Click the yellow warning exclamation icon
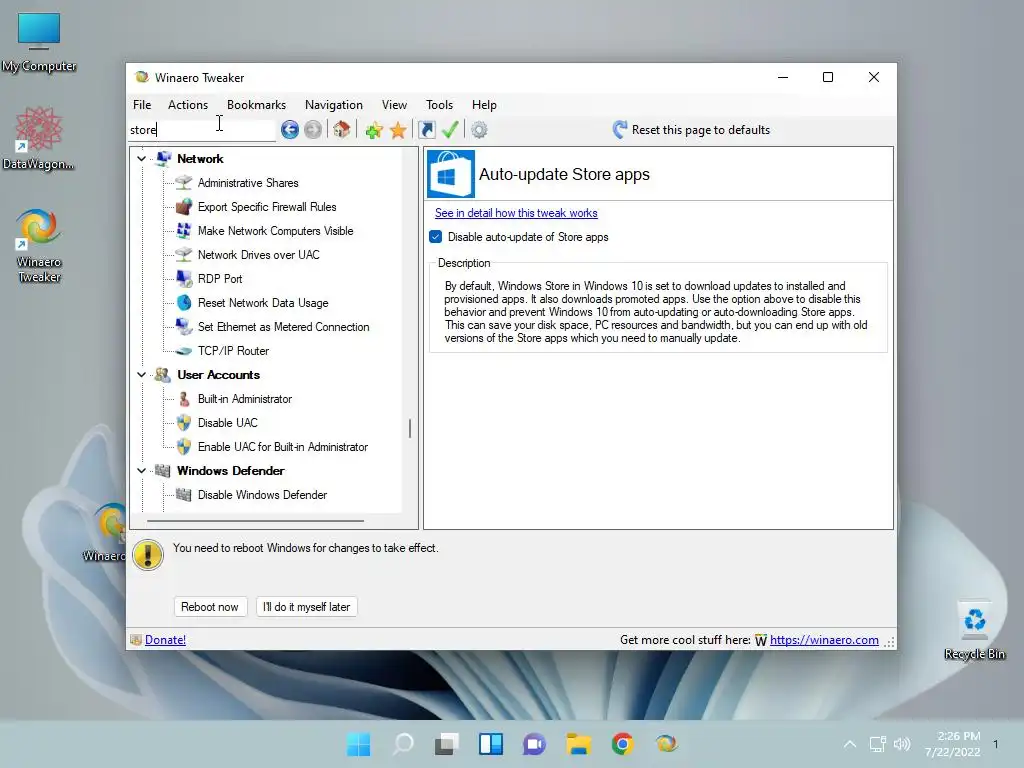1024x768 pixels. tap(148, 555)
